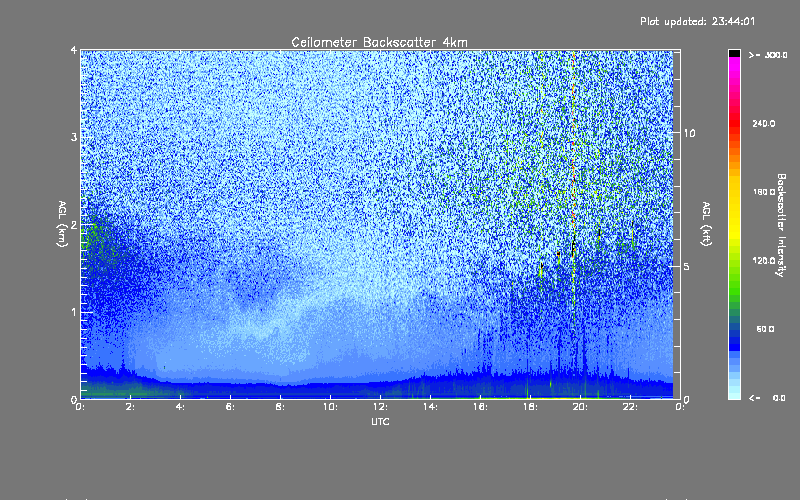Click the 'AGL (kft)' right axis label
800x500 pixels.
[707, 223]
